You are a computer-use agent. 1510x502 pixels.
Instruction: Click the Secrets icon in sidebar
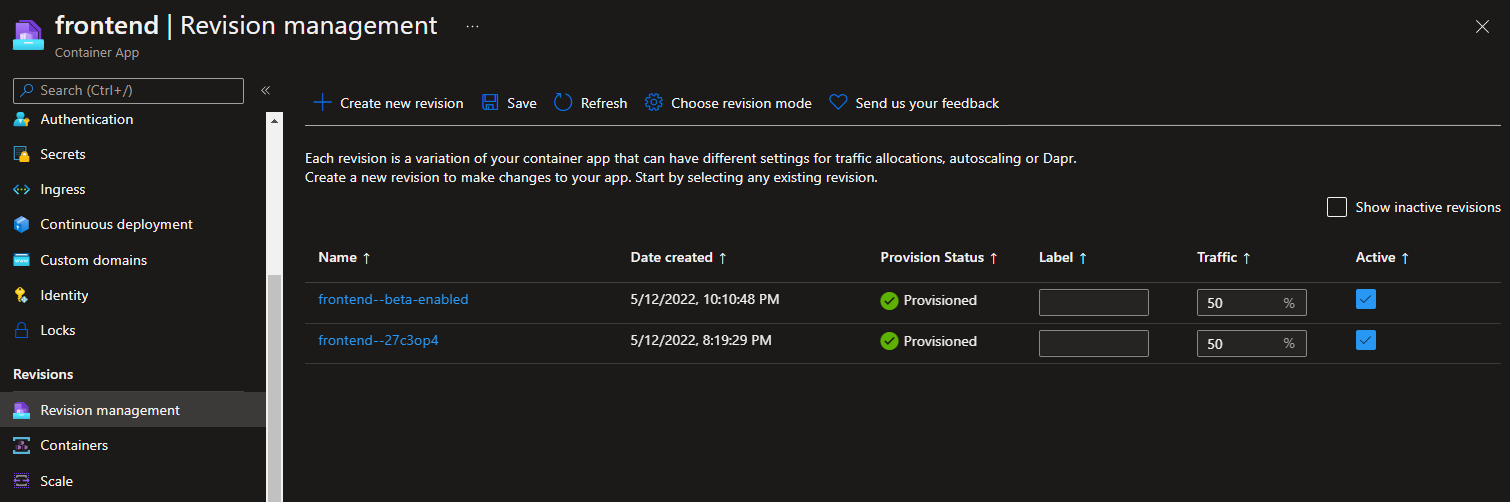[x=21, y=155]
